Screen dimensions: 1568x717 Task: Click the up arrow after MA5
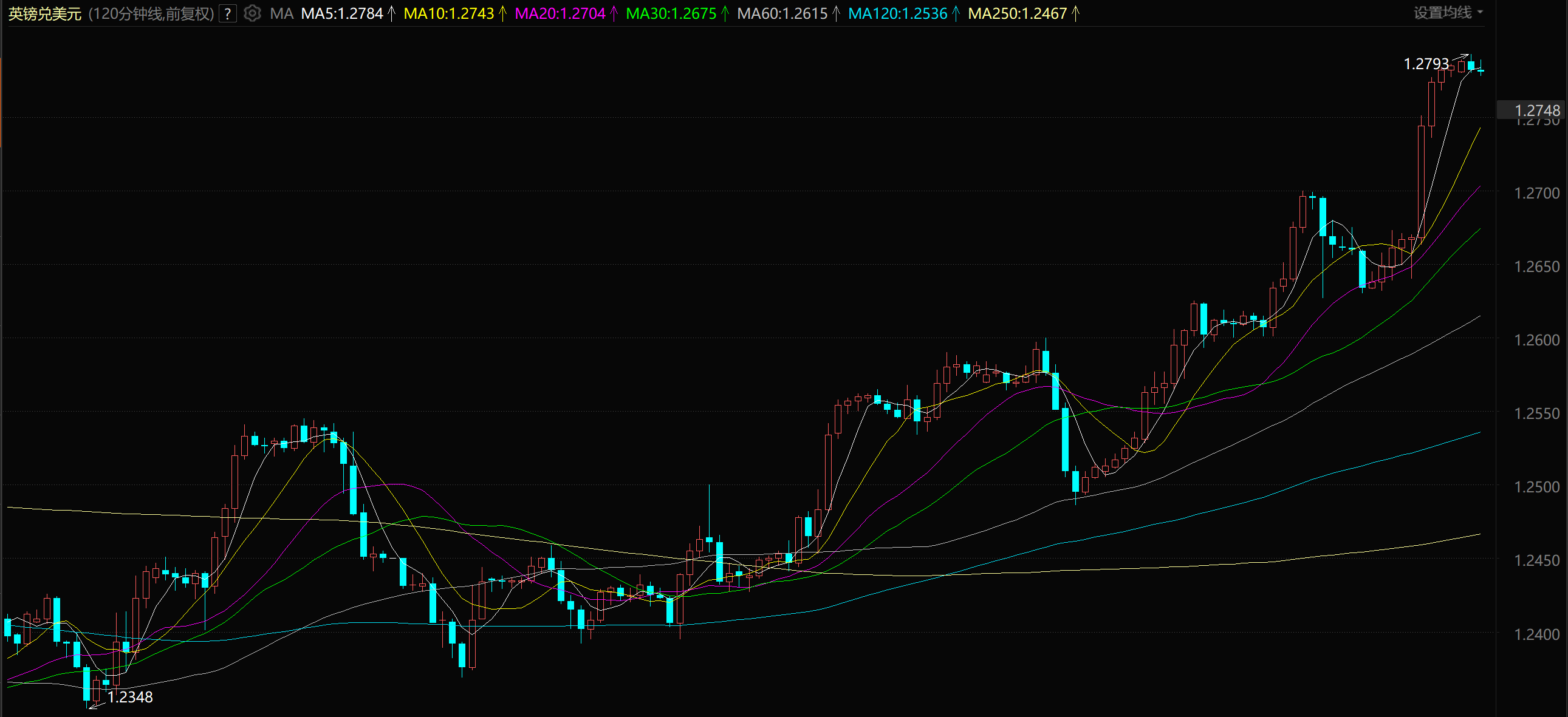coord(391,13)
